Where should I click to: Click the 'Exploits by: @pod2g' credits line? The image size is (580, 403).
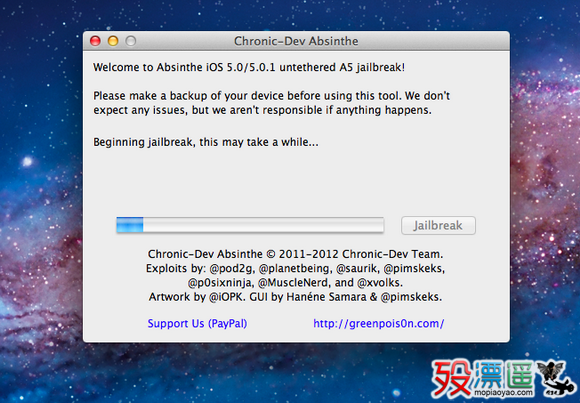coord(296,268)
